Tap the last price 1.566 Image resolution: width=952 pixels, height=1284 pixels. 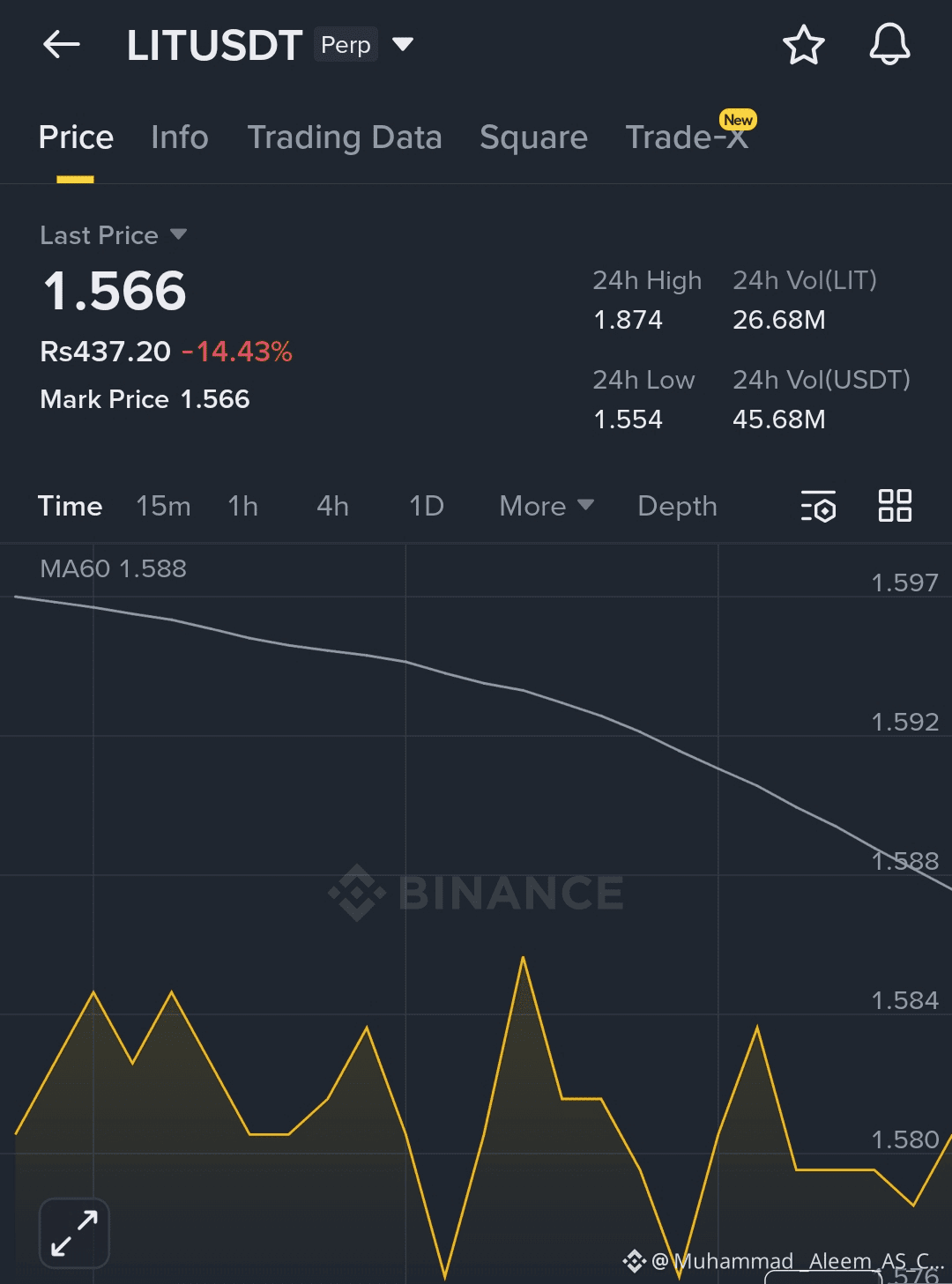(x=115, y=291)
